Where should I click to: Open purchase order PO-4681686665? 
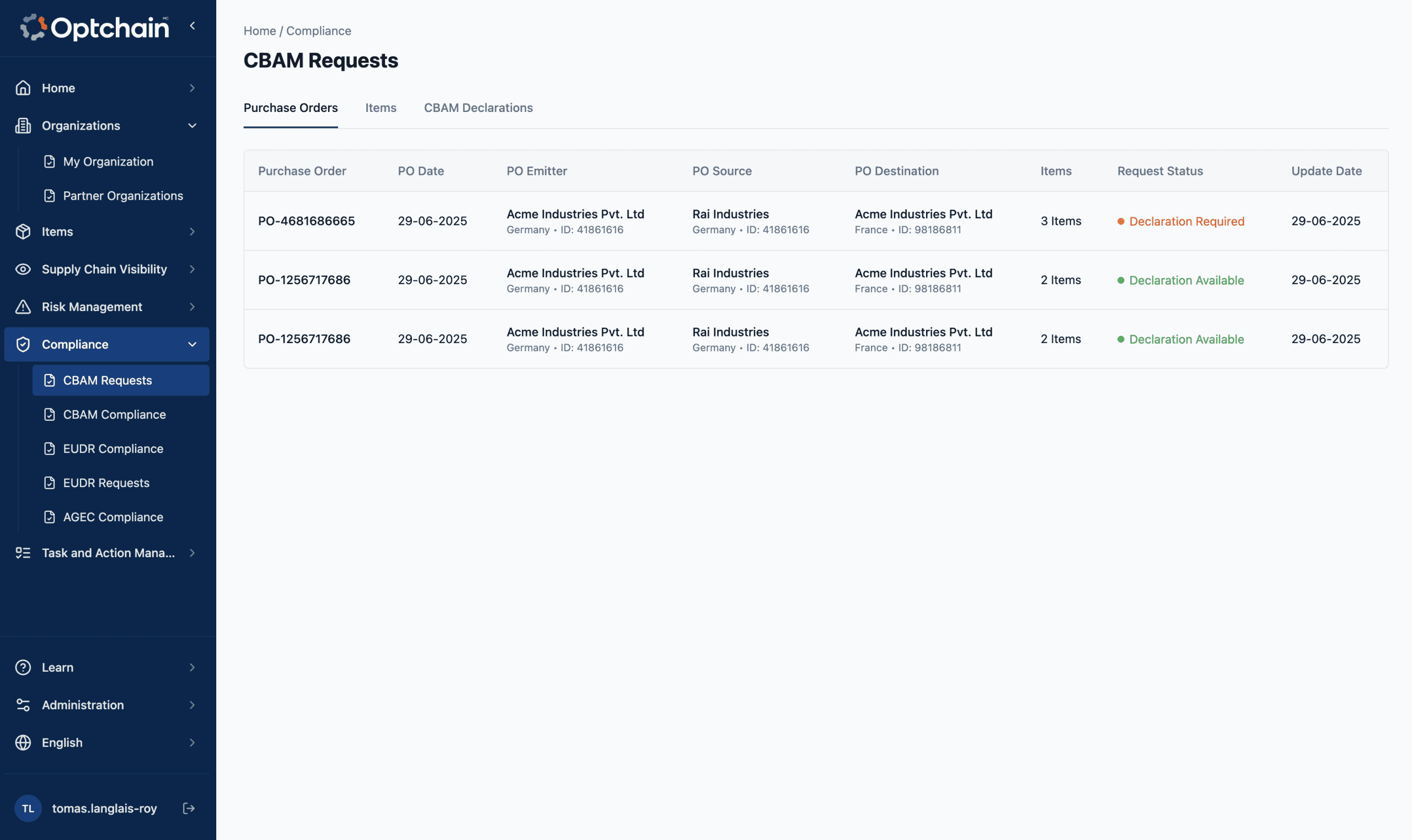pyautogui.click(x=306, y=221)
